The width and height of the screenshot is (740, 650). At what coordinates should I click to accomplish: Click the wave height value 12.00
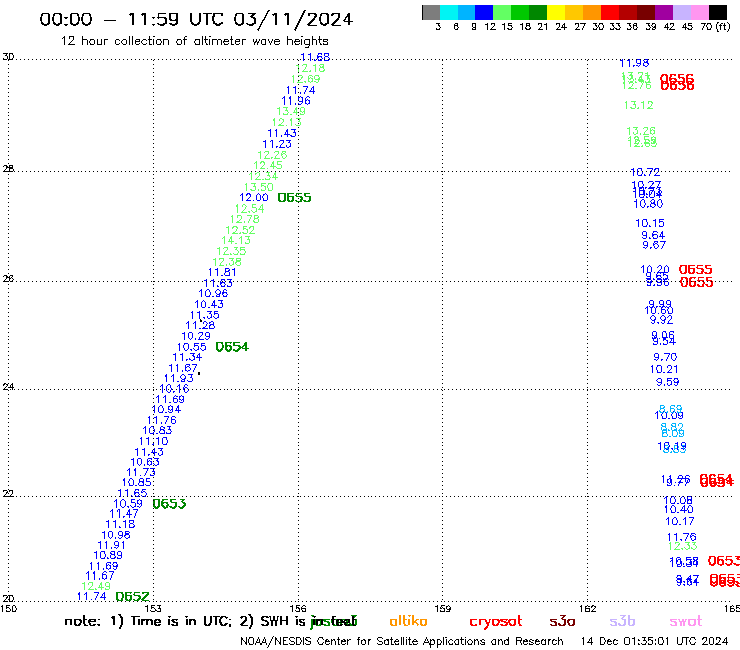tap(254, 197)
